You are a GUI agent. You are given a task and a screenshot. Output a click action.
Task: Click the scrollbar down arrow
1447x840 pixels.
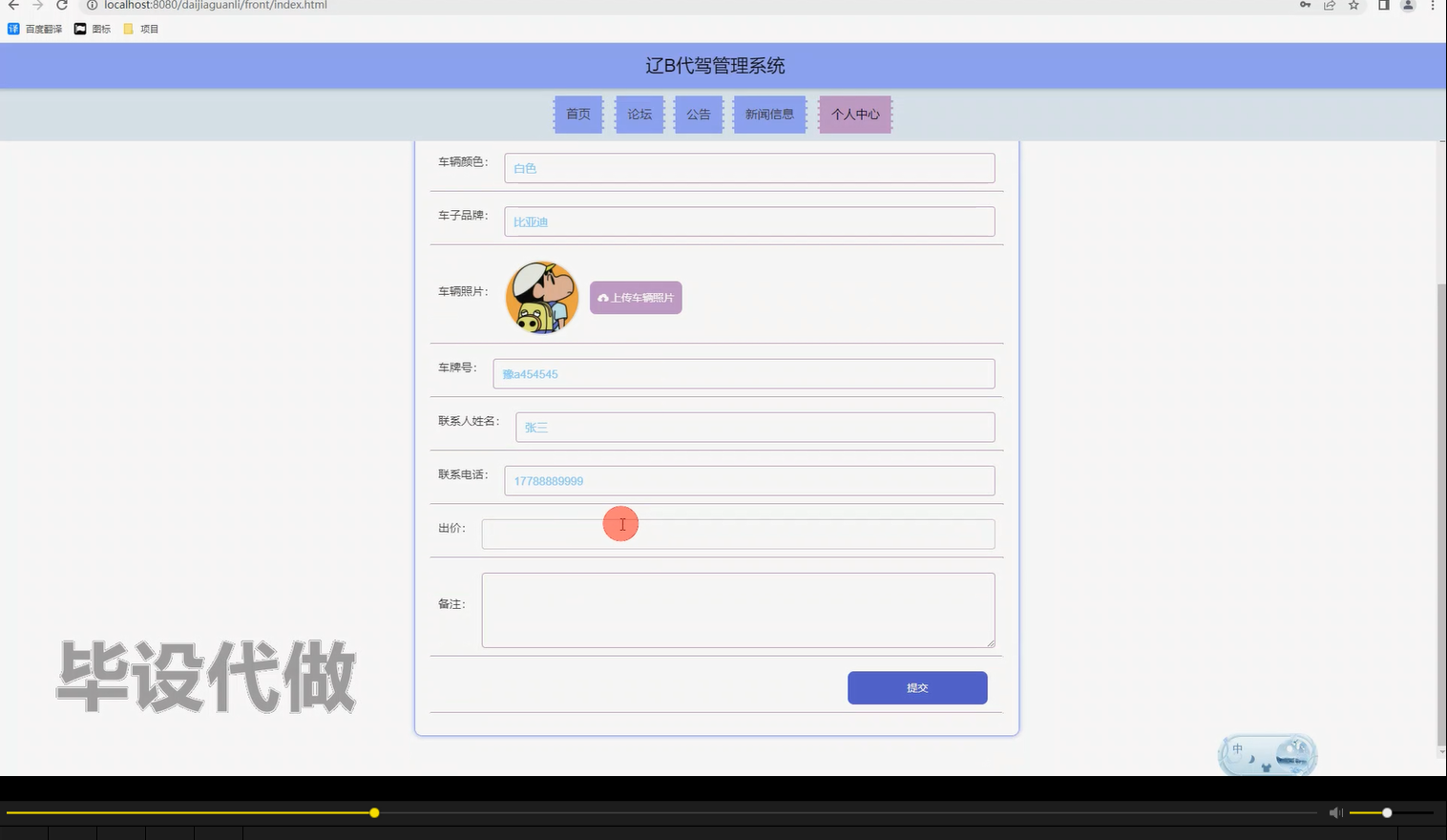click(1440, 751)
